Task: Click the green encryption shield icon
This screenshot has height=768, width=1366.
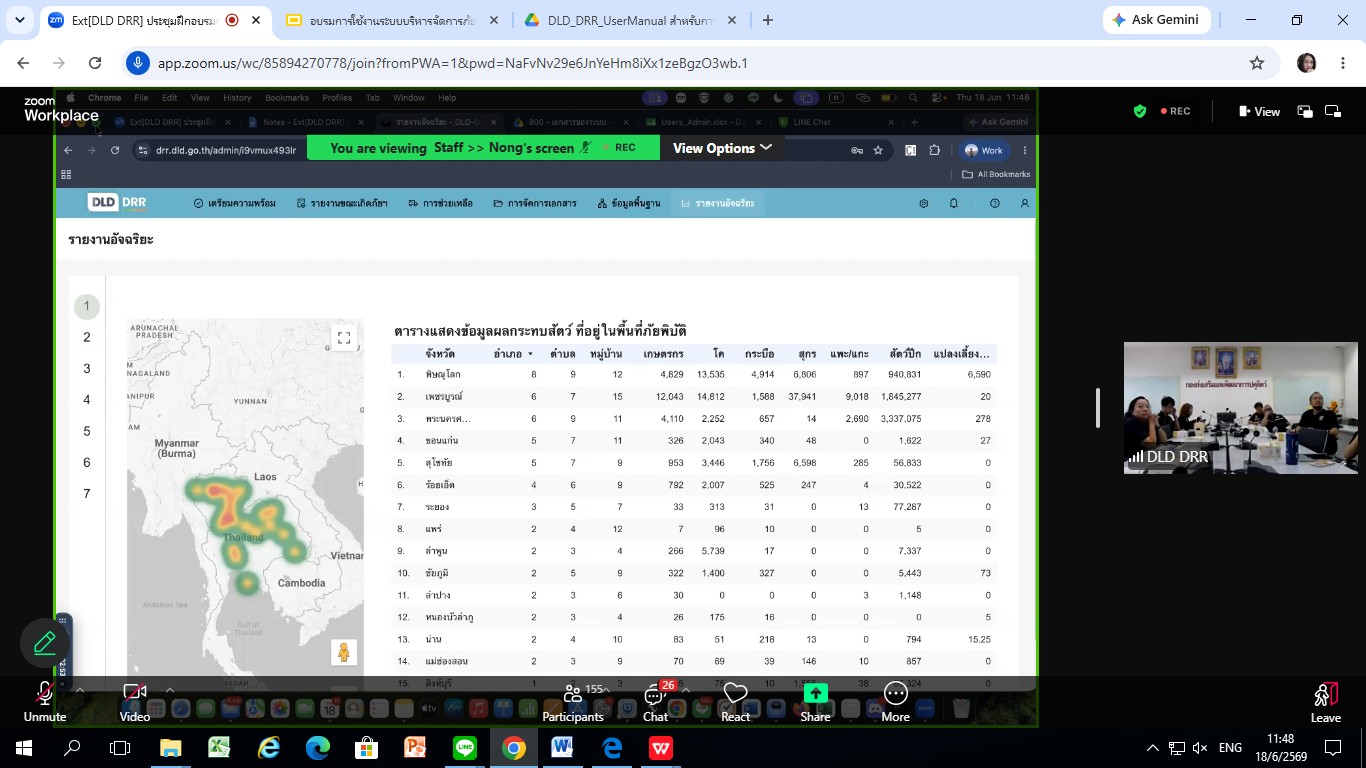Action: (1140, 111)
